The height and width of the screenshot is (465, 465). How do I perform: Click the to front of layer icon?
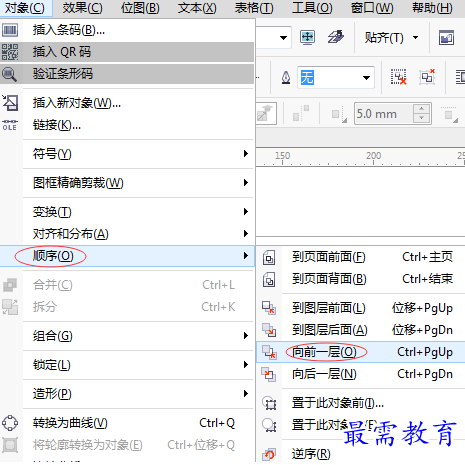point(269,308)
